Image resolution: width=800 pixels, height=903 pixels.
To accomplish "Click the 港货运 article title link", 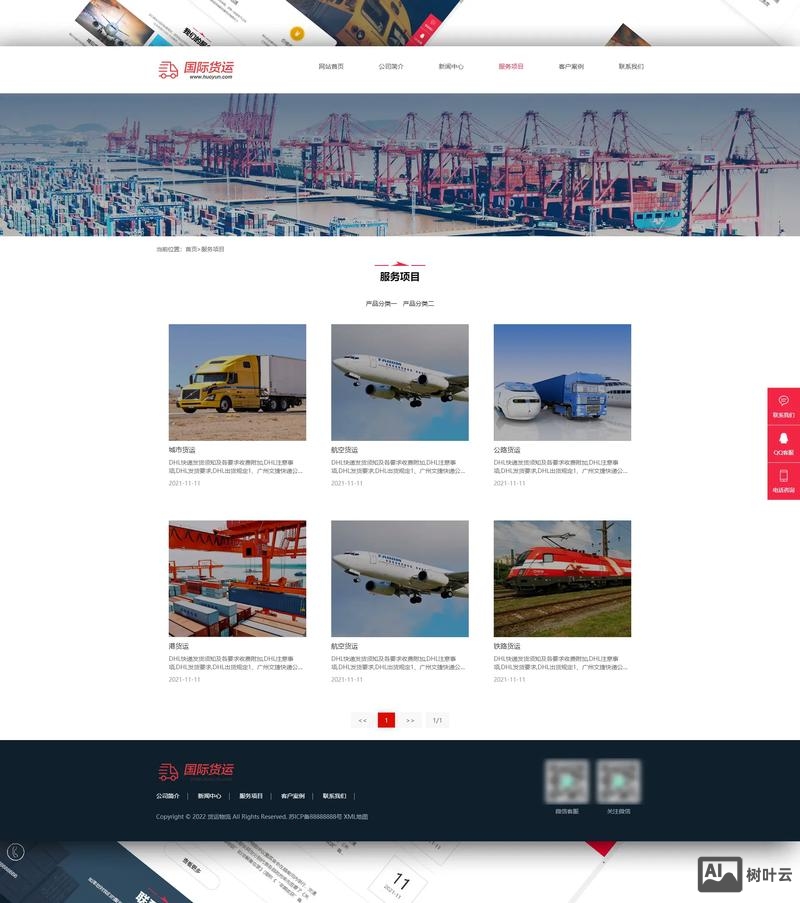I will [x=179, y=646].
